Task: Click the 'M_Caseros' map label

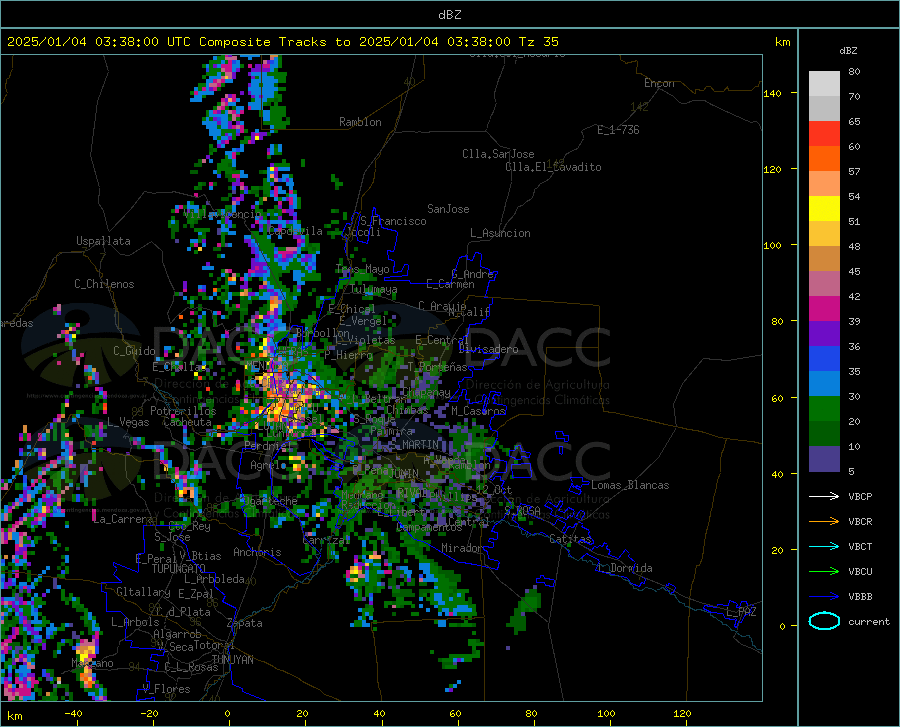Action: 478,411
